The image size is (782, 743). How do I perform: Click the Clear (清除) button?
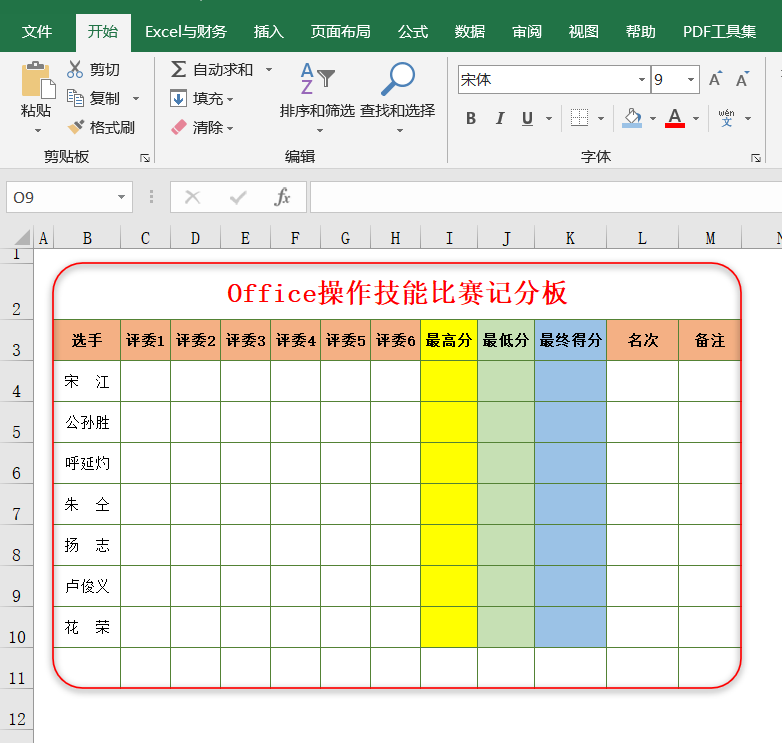201,128
